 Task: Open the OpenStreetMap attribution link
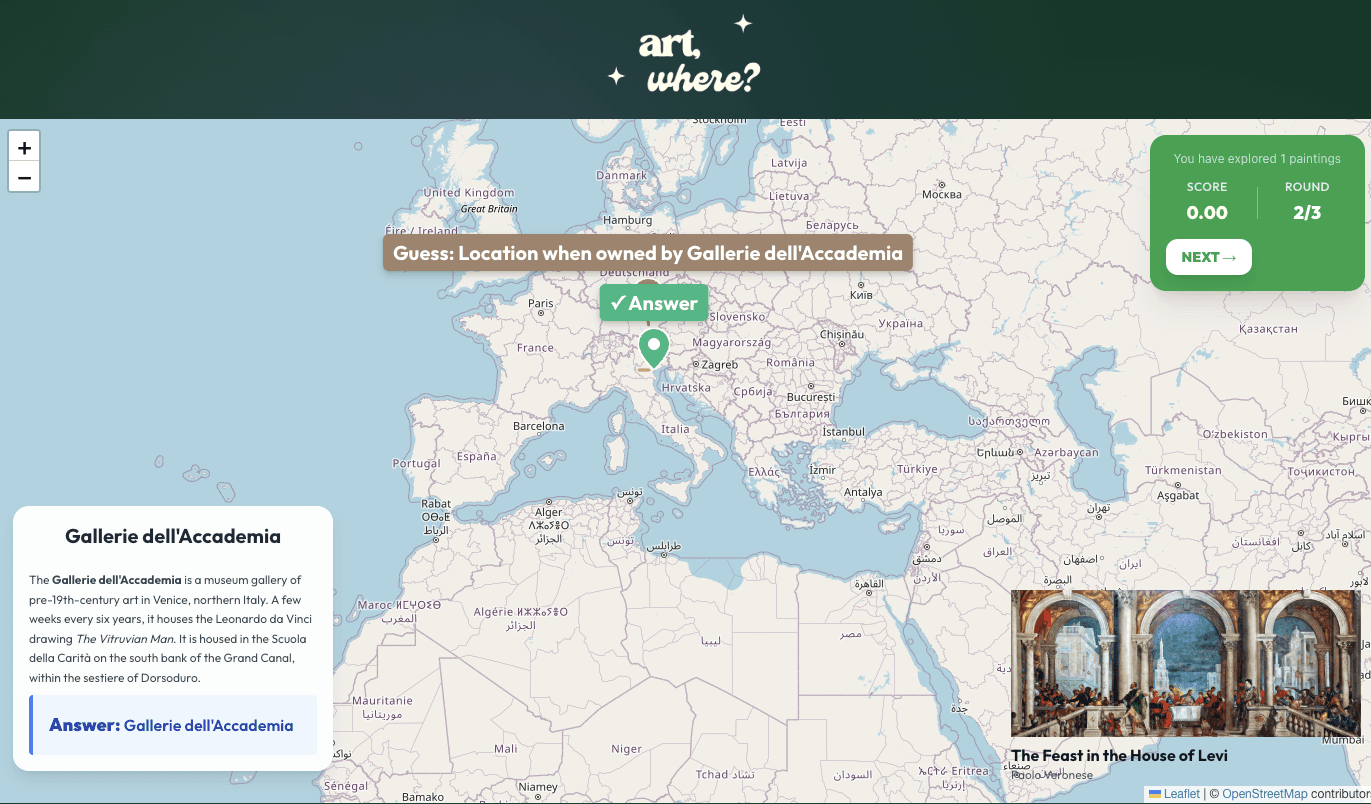point(1264,794)
